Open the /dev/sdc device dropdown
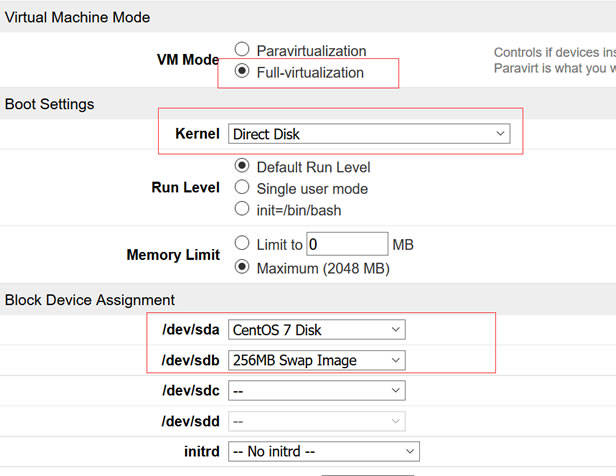Image resolution: width=616 pixels, height=476 pixels. (x=317, y=391)
